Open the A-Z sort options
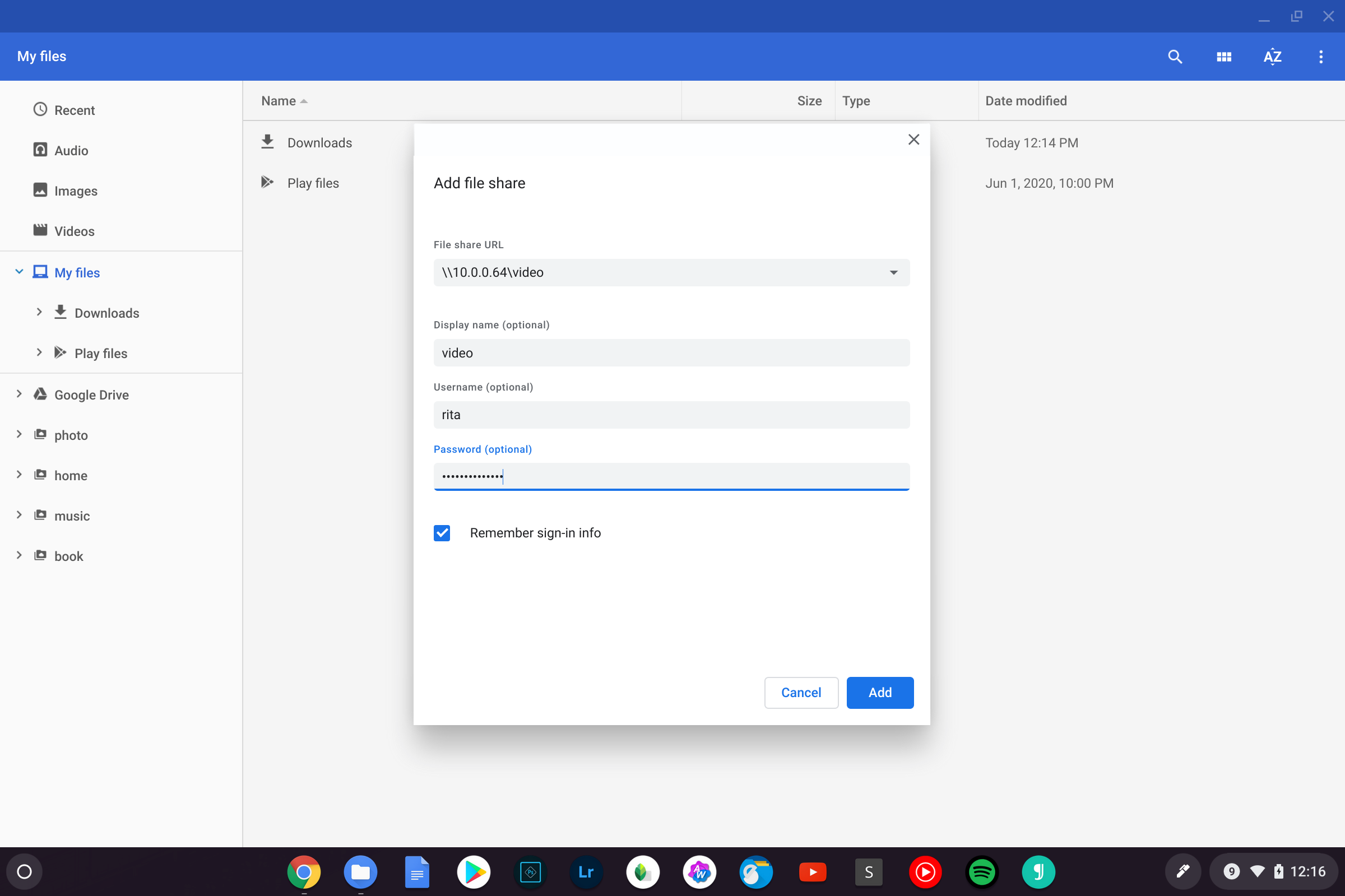 [x=1273, y=57]
